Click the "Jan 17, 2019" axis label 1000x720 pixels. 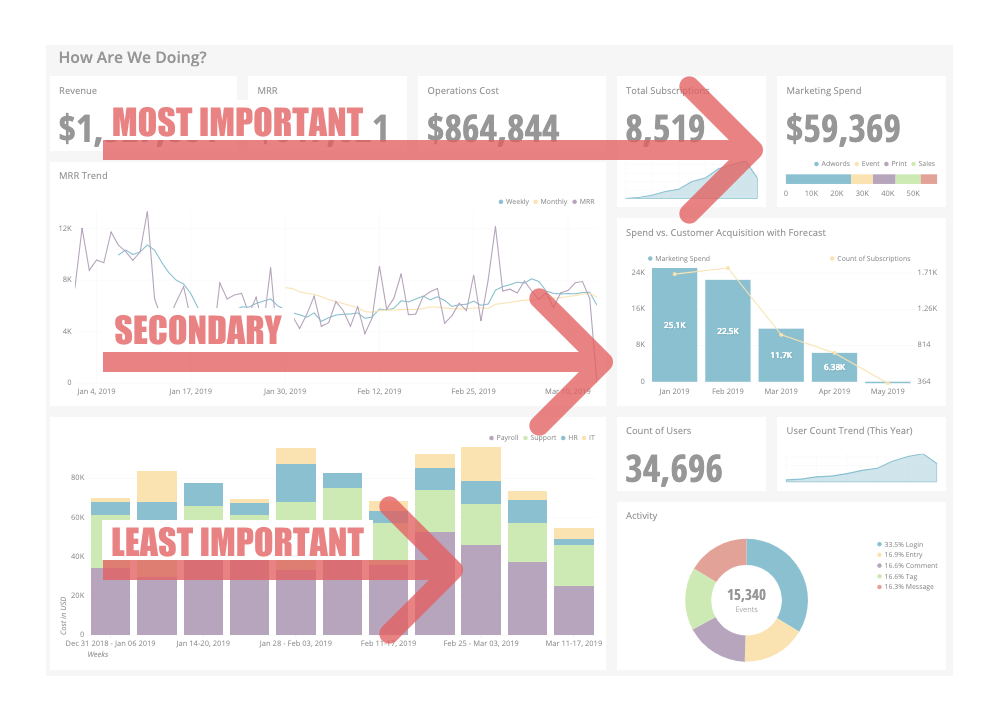[190, 391]
